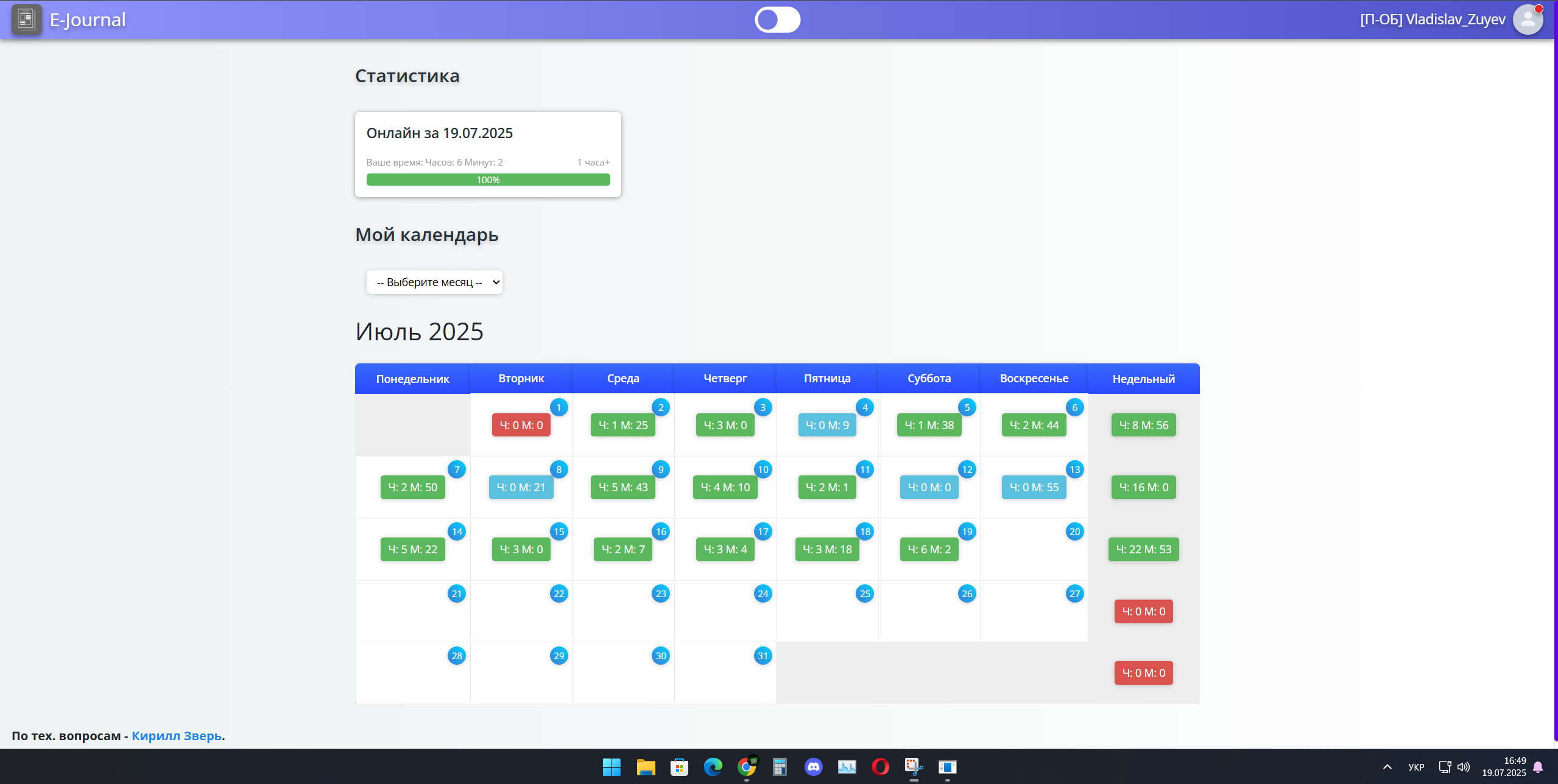Open Discord from the taskbar

[813, 766]
